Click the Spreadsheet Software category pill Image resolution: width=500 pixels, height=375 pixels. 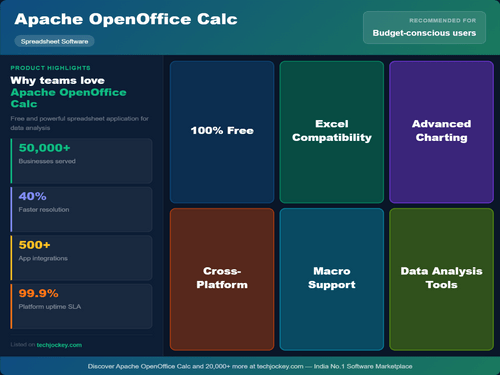(54, 41)
